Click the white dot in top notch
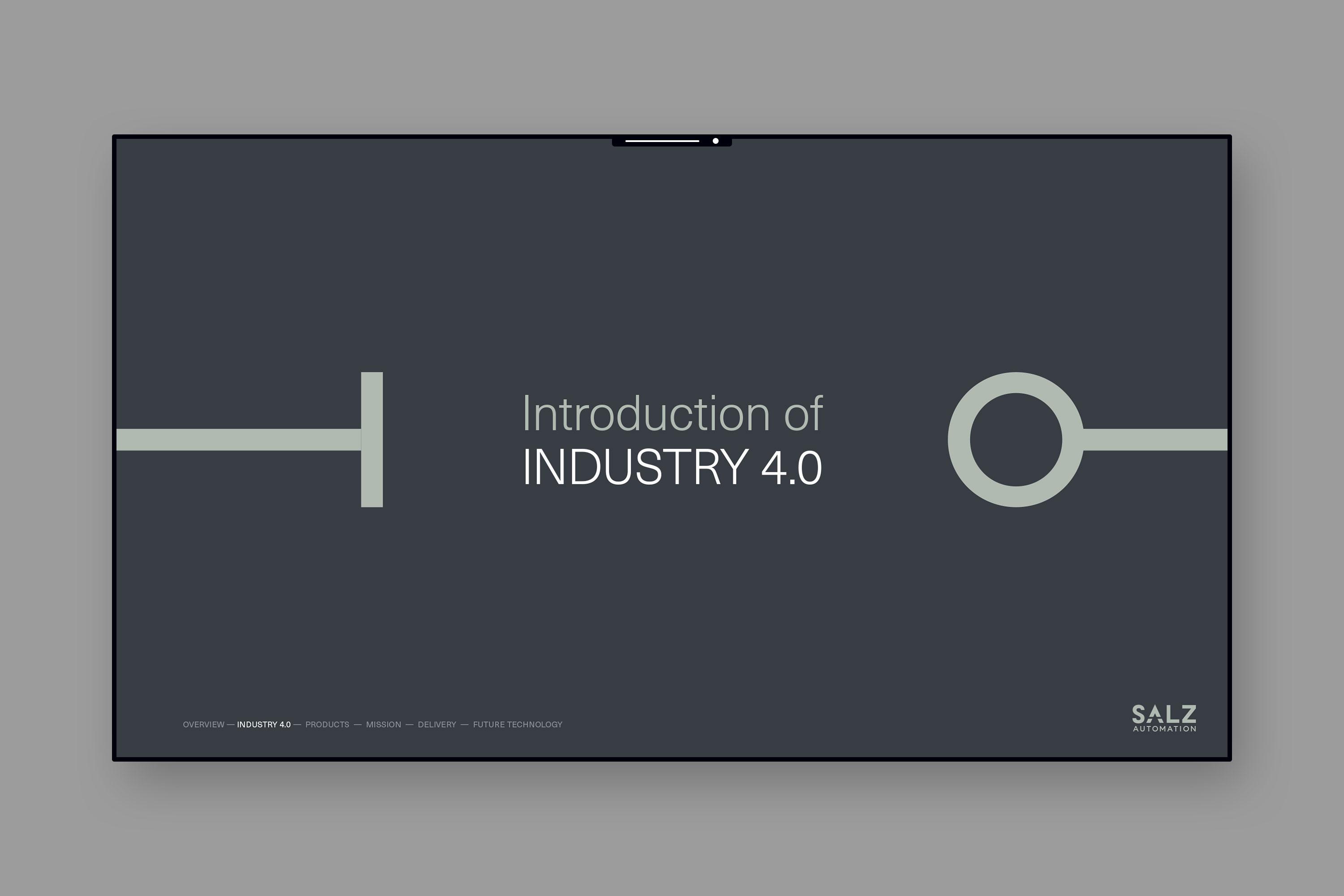 point(715,141)
